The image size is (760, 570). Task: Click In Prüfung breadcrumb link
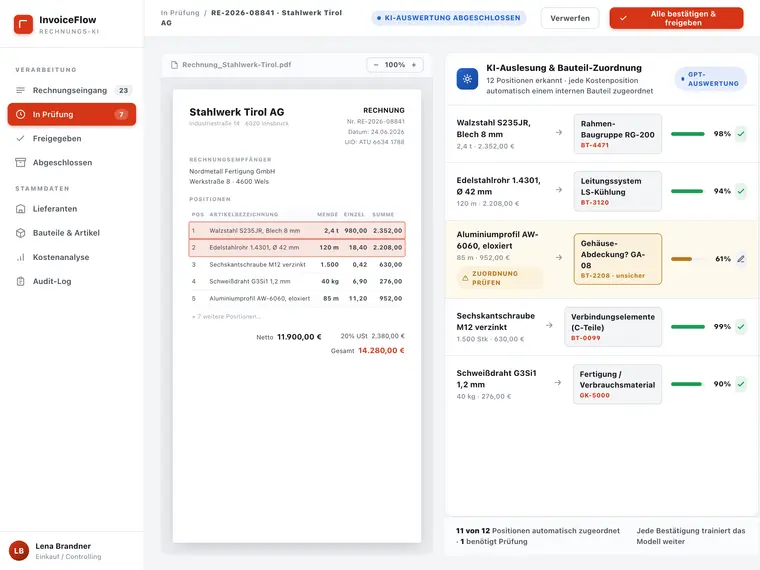(180, 13)
